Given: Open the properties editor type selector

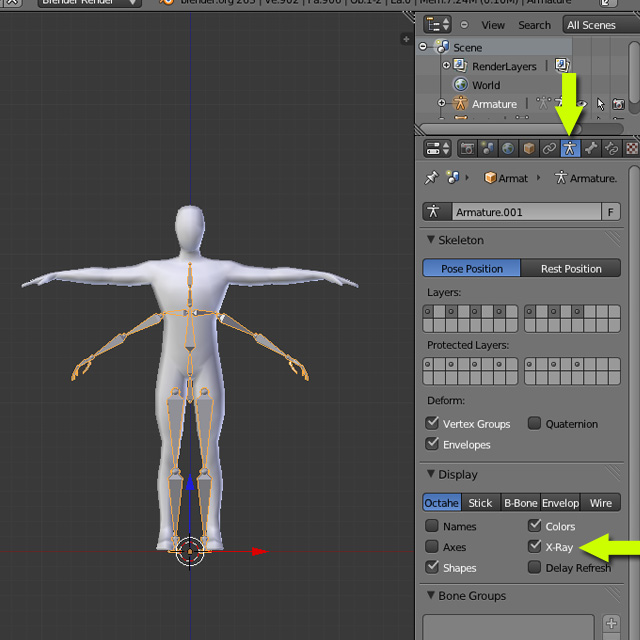Looking at the screenshot, I should click(x=437, y=149).
